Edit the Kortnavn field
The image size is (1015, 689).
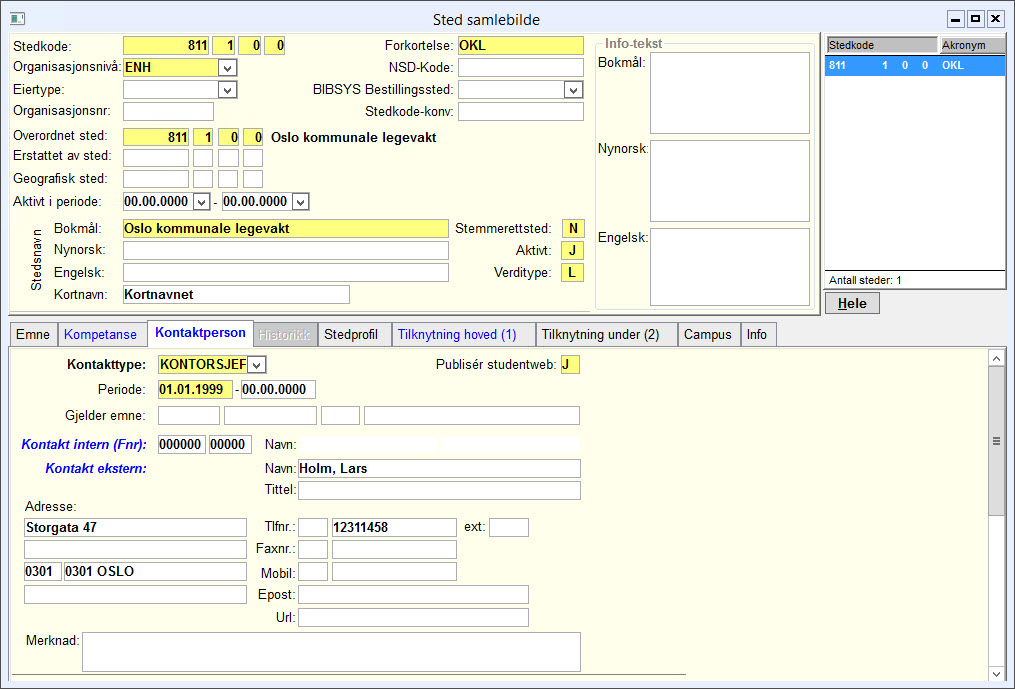coord(236,295)
